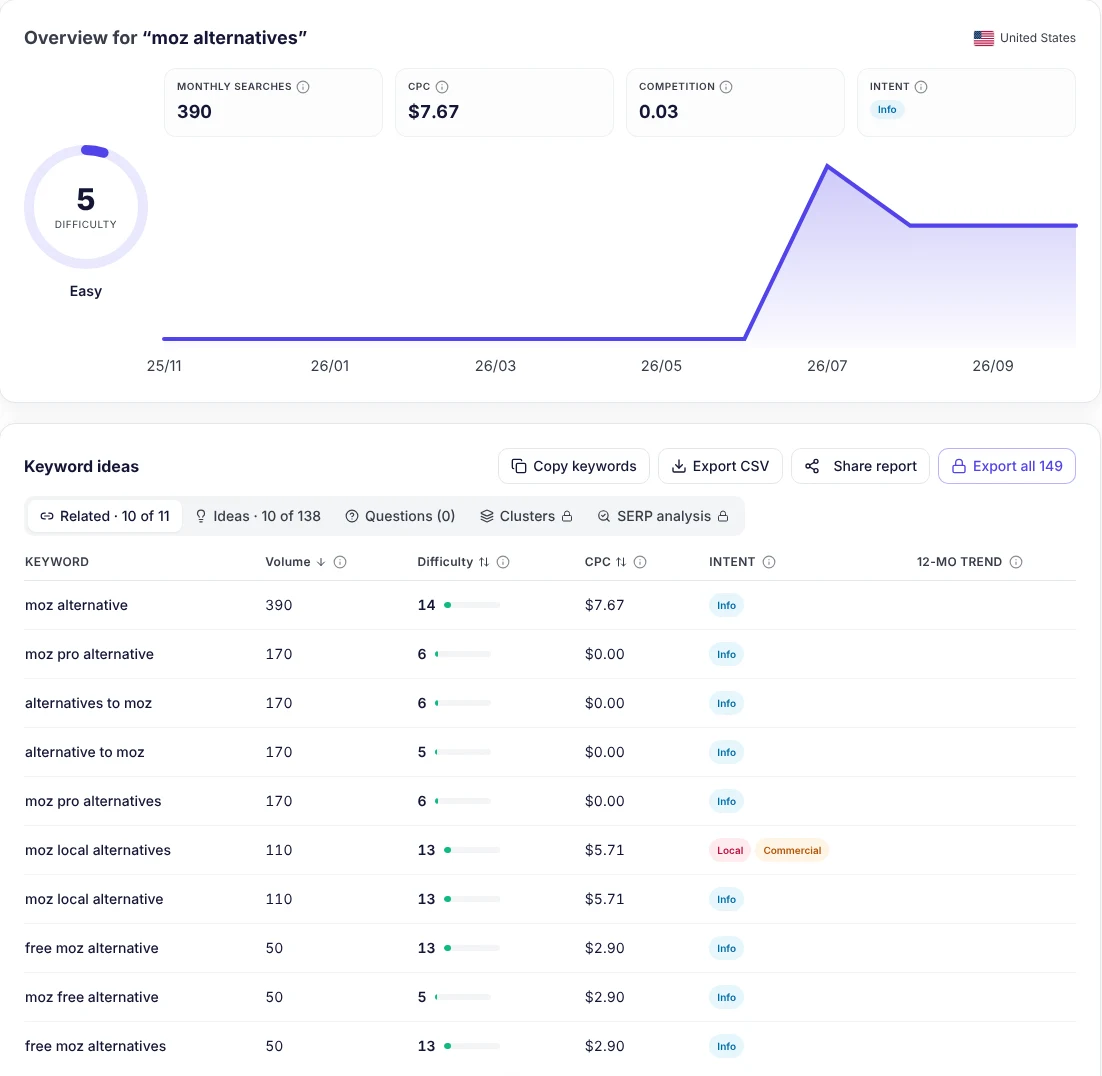Screen dimensions: 1102x1076
Task: Click volume 110 in moz local alternative row
Action: coord(279,899)
